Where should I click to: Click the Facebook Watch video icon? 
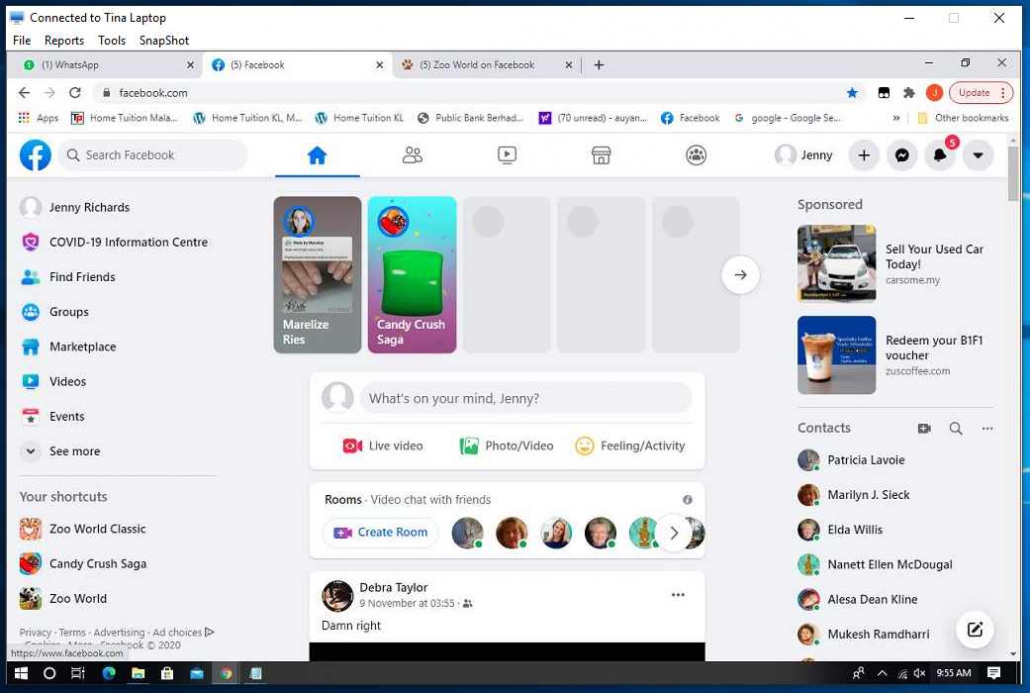click(507, 155)
